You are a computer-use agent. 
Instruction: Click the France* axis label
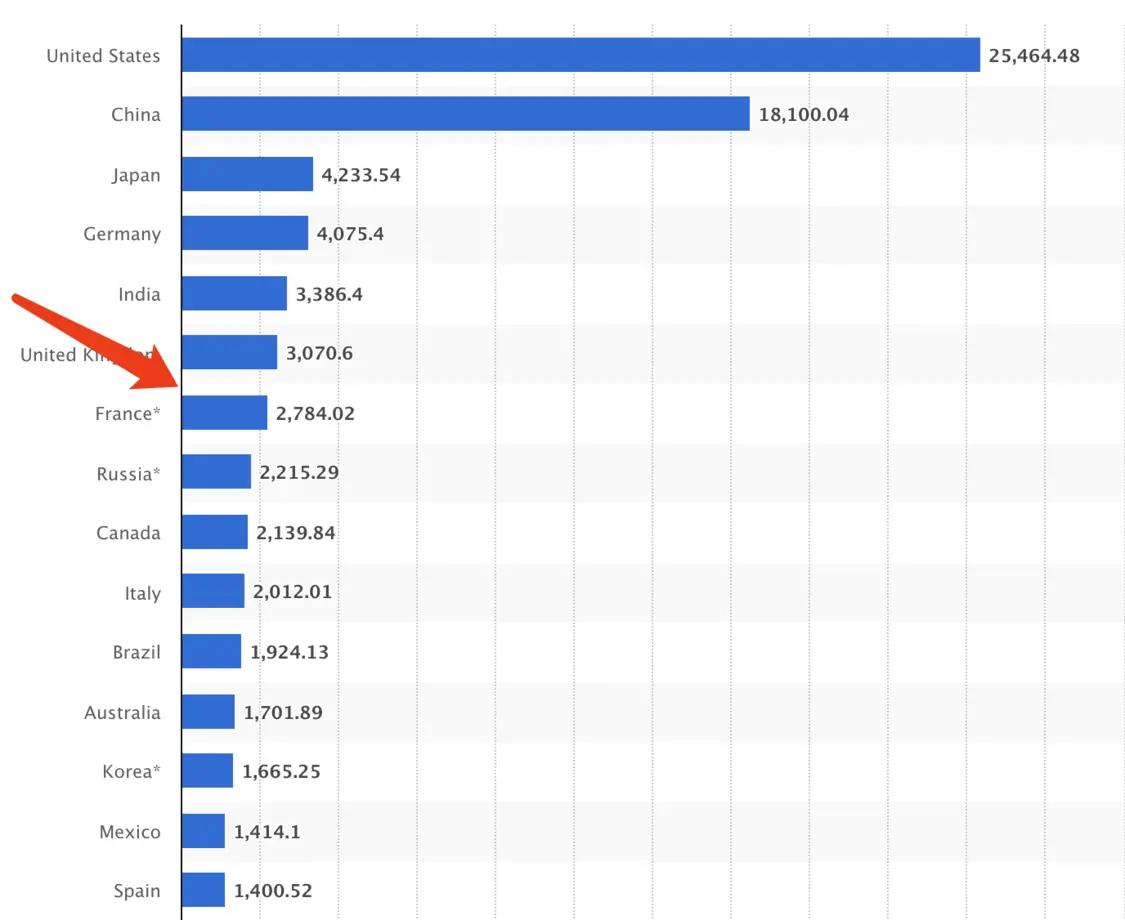(x=128, y=414)
